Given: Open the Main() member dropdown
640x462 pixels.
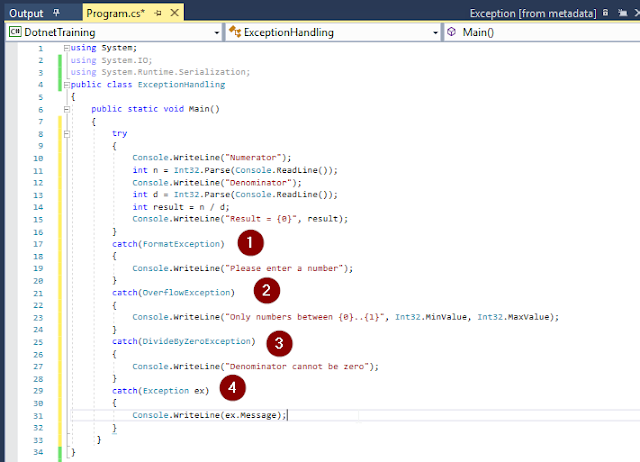Looking at the screenshot, I should coord(542,32).
